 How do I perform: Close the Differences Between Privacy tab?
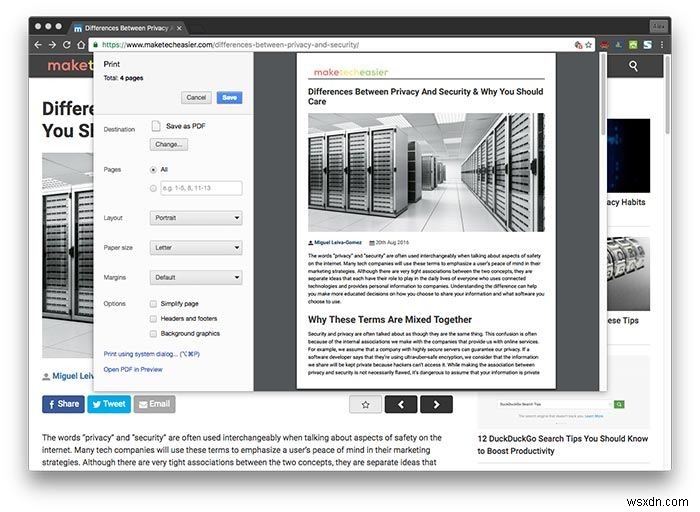click(179, 28)
